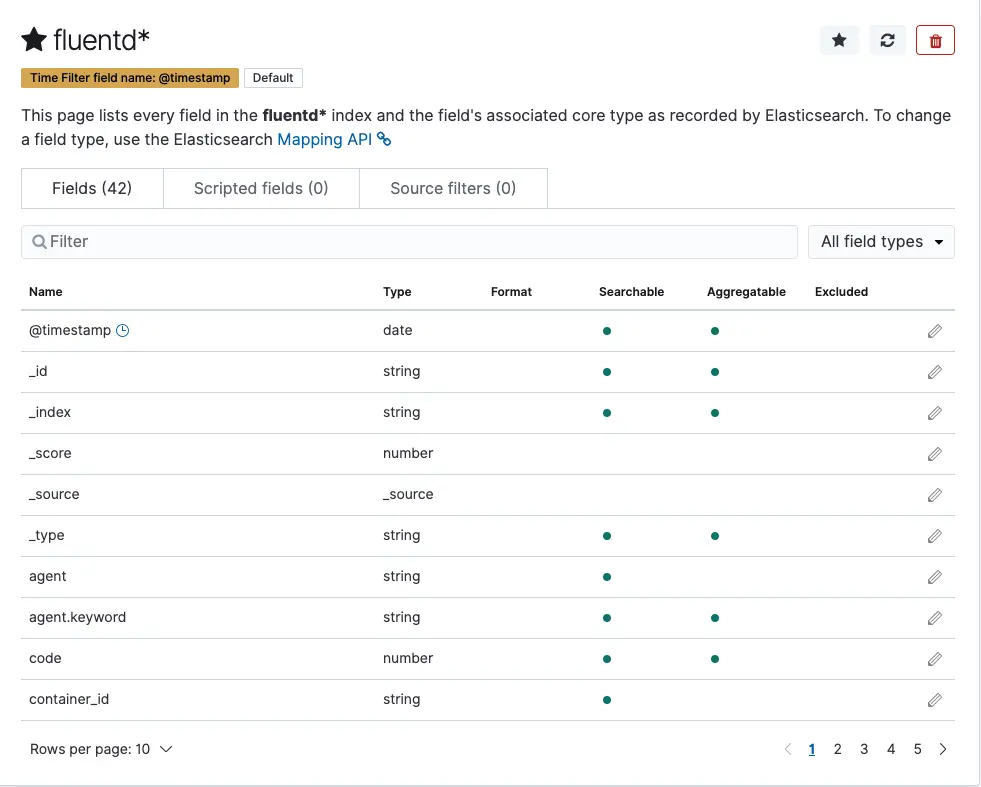The width and height of the screenshot is (981, 787).
Task: Click the clock icon beside @timestamp
Action: [x=123, y=331]
